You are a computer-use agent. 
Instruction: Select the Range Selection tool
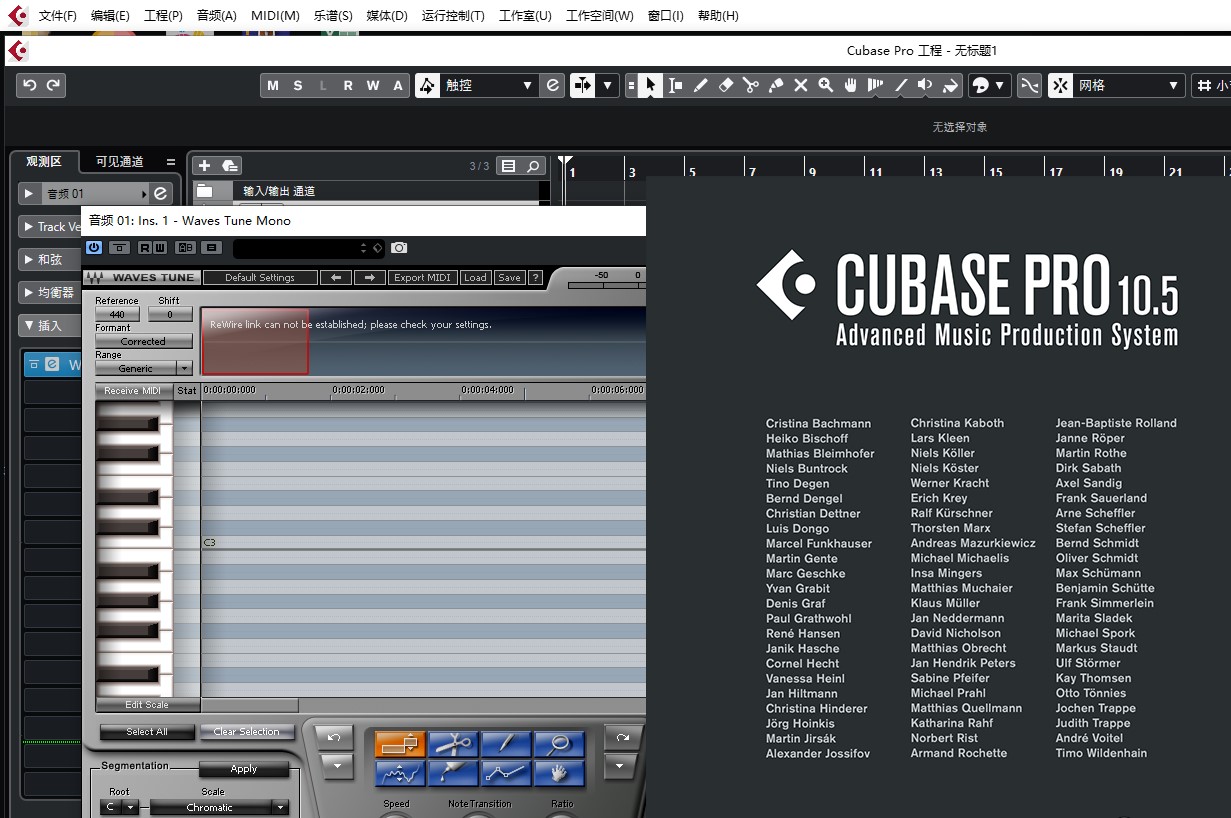coord(675,86)
